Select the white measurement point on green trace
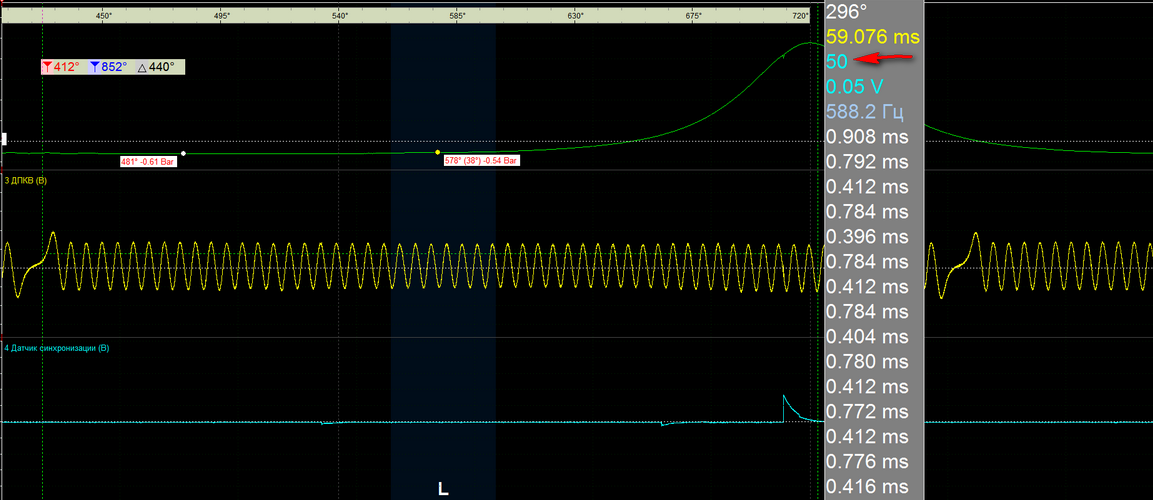The height and width of the screenshot is (500, 1153). [x=183, y=154]
